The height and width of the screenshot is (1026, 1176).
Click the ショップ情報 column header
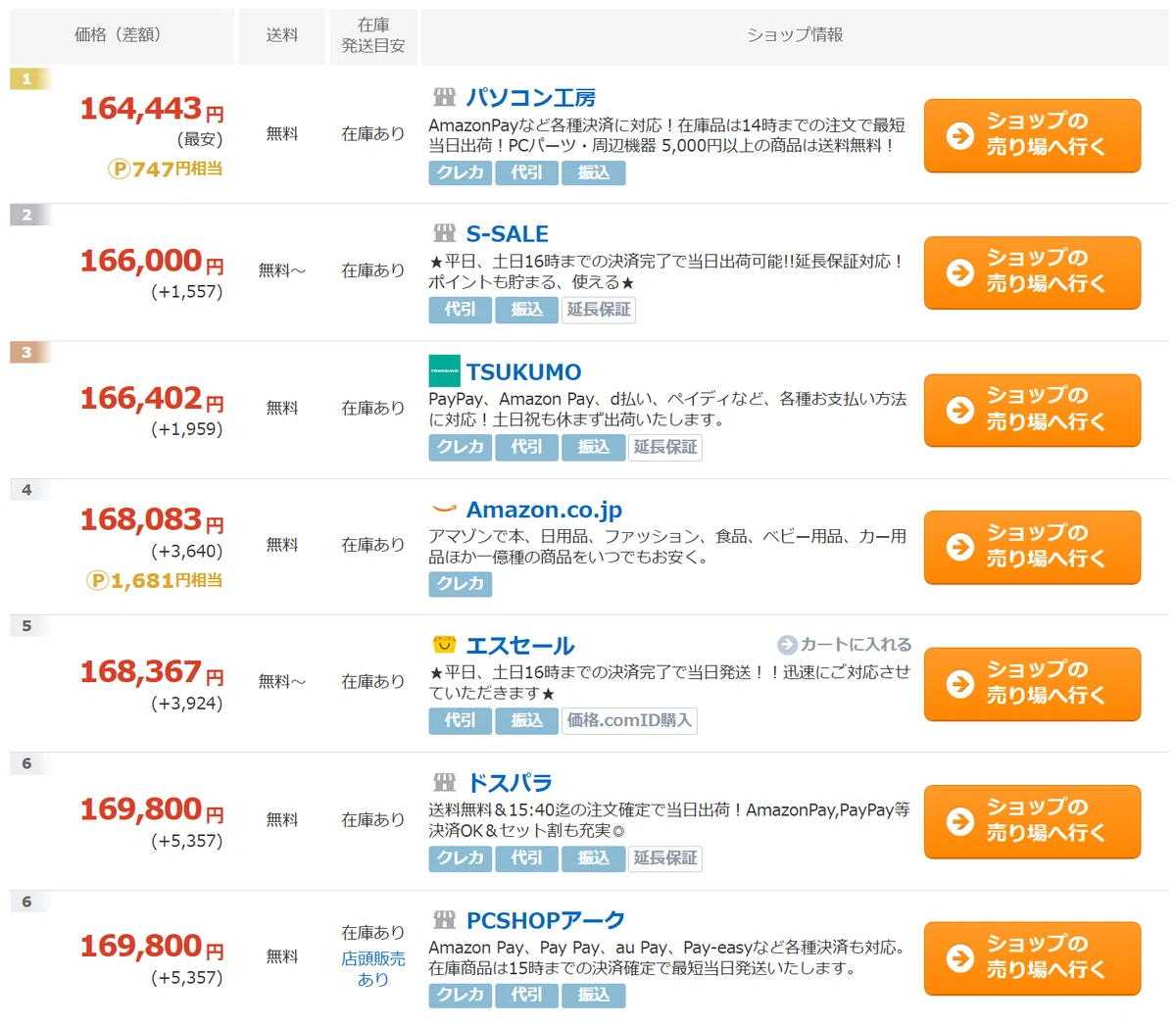pos(795,36)
